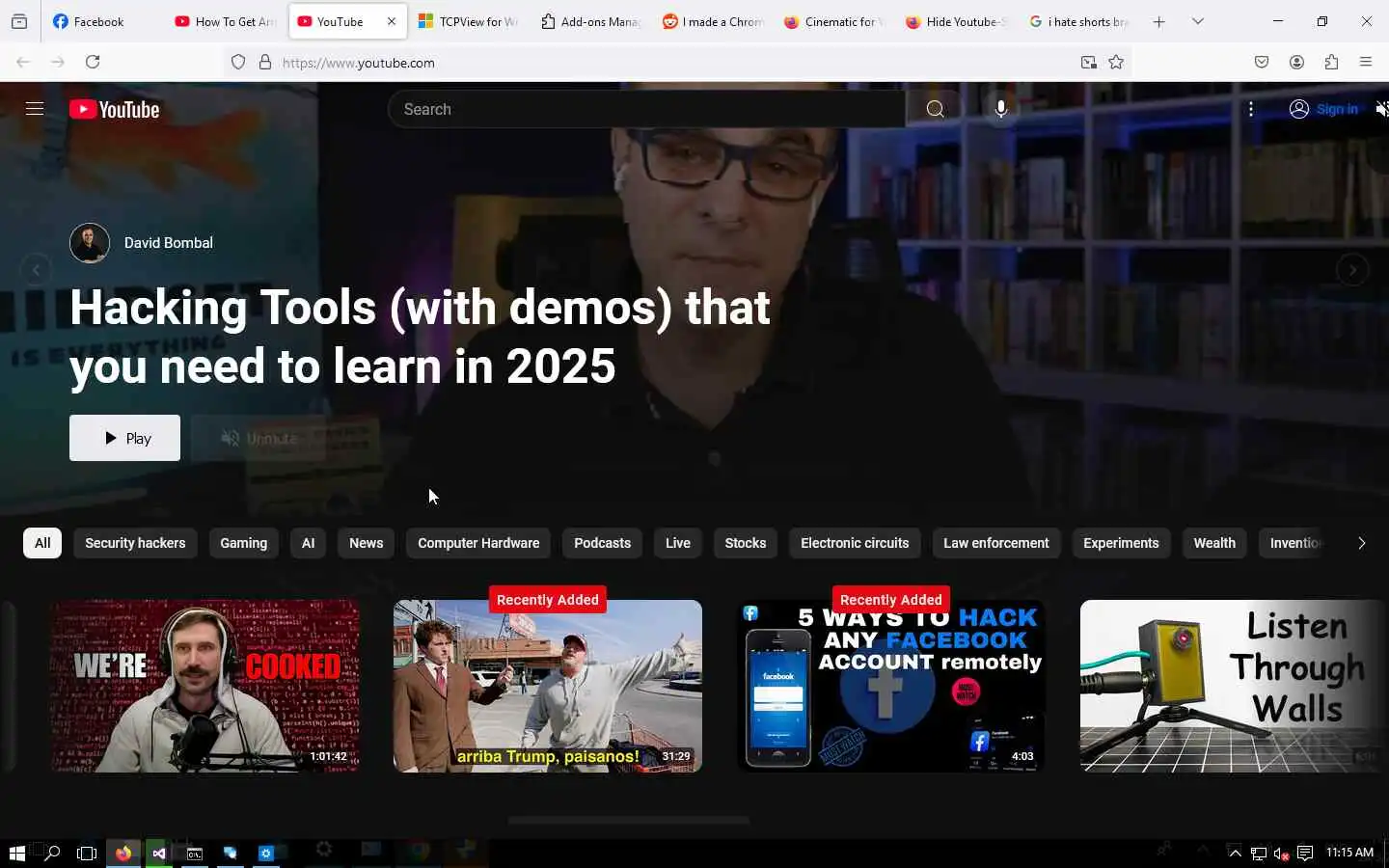
Task: Go back one page in Firefox
Action: pos(23,62)
